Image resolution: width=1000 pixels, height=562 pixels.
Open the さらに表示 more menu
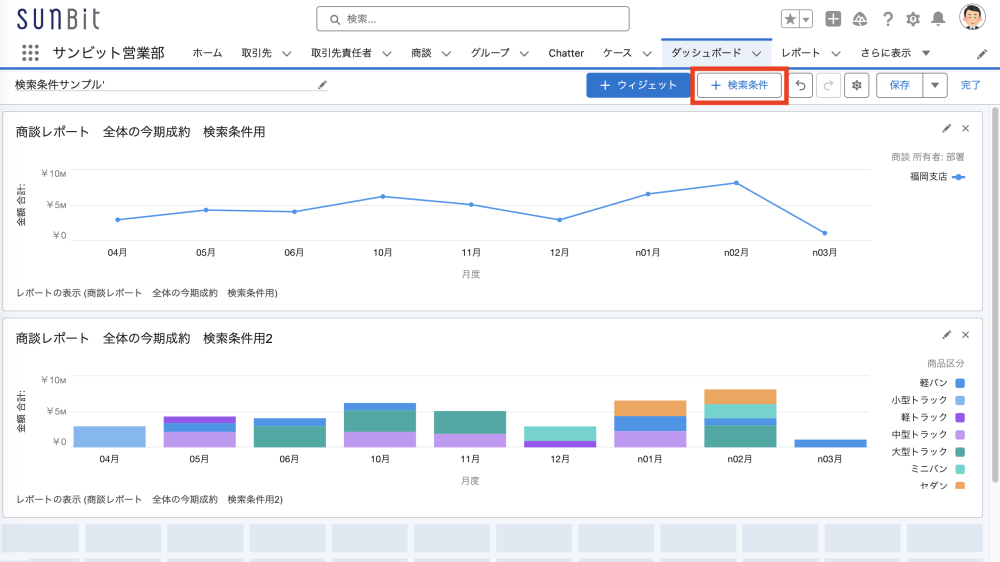coord(885,53)
